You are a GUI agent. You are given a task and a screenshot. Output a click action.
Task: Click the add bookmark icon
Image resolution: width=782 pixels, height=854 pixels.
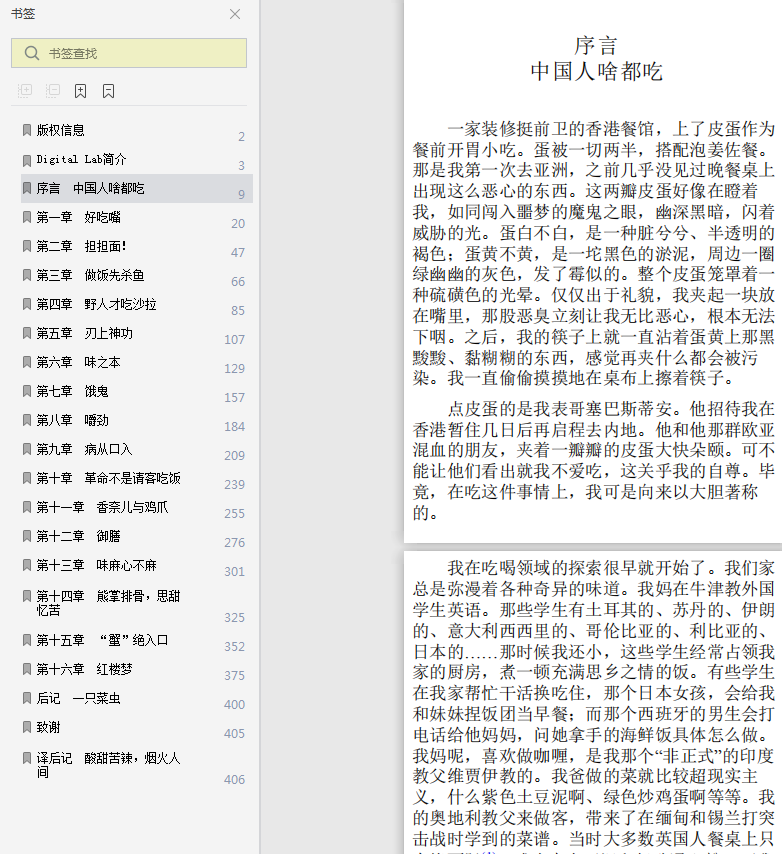click(81, 90)
